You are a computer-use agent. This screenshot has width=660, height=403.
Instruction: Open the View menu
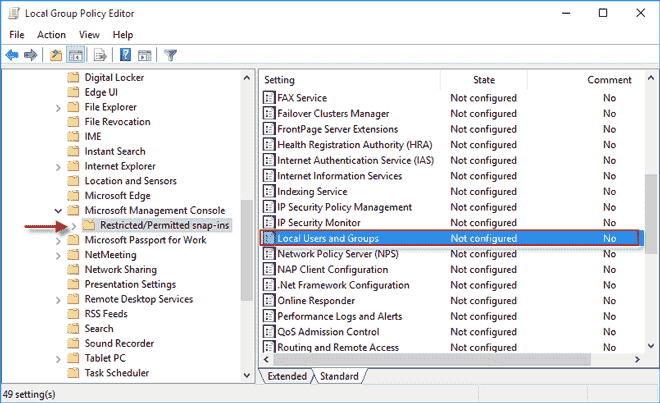pyautogui.click(x=89, y=35)
